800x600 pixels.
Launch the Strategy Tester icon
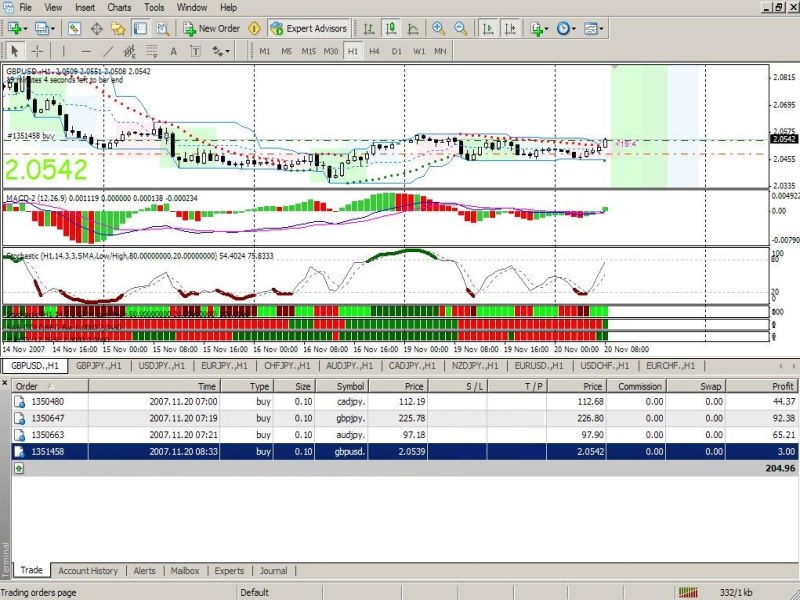coord(163,29)
